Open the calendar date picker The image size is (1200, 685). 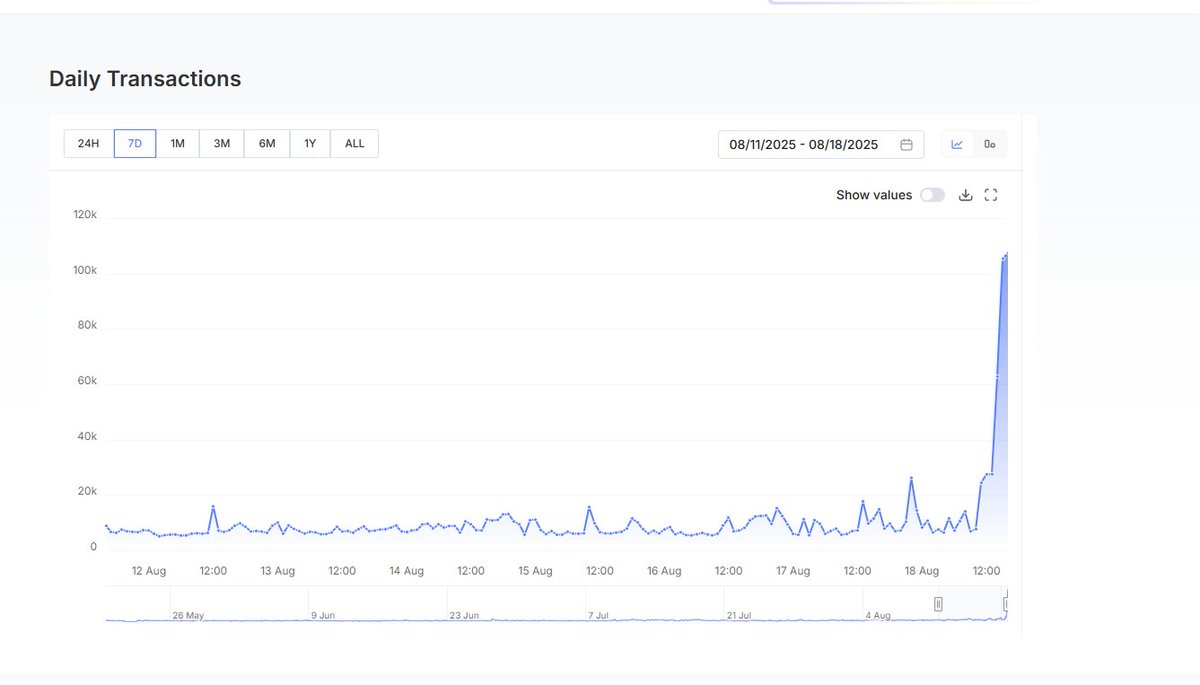tap(906, 144)
